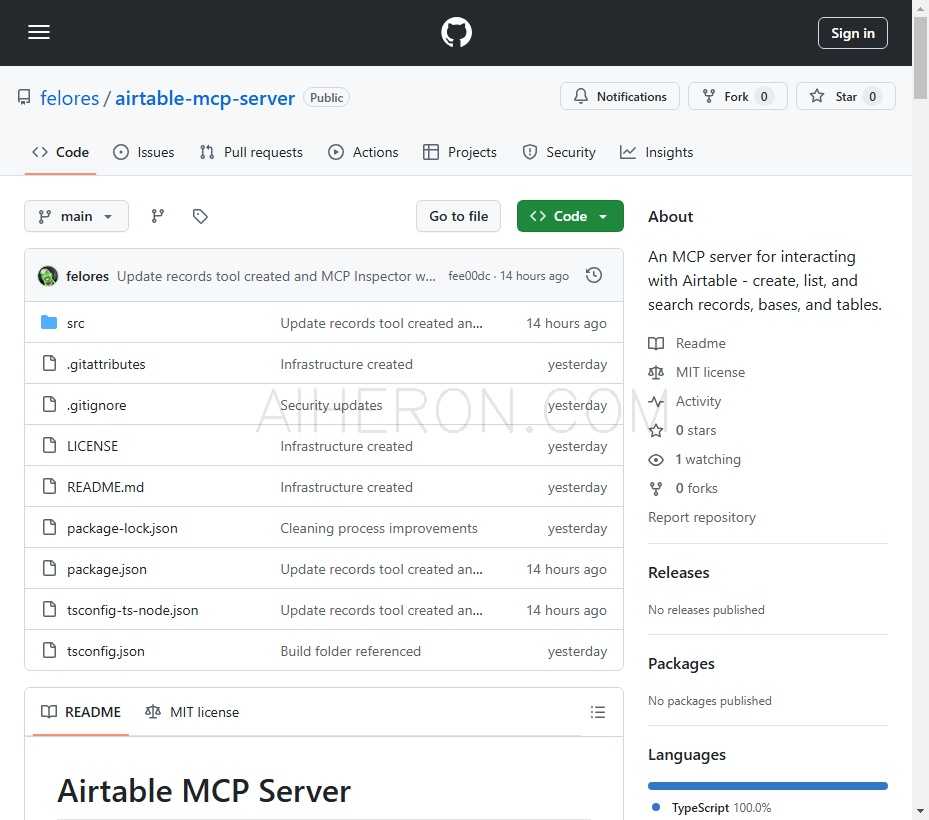
Task: Open commit history clock icon
Action: [x=594, y=276]
